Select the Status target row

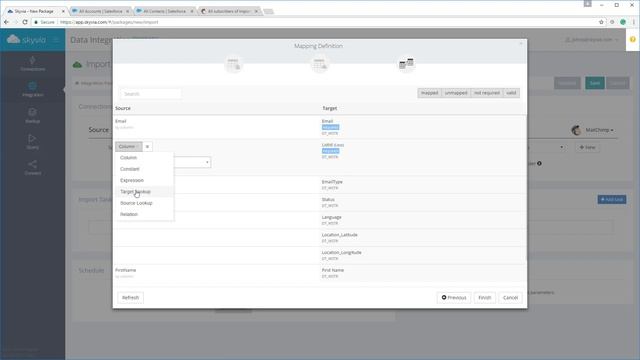423,202
